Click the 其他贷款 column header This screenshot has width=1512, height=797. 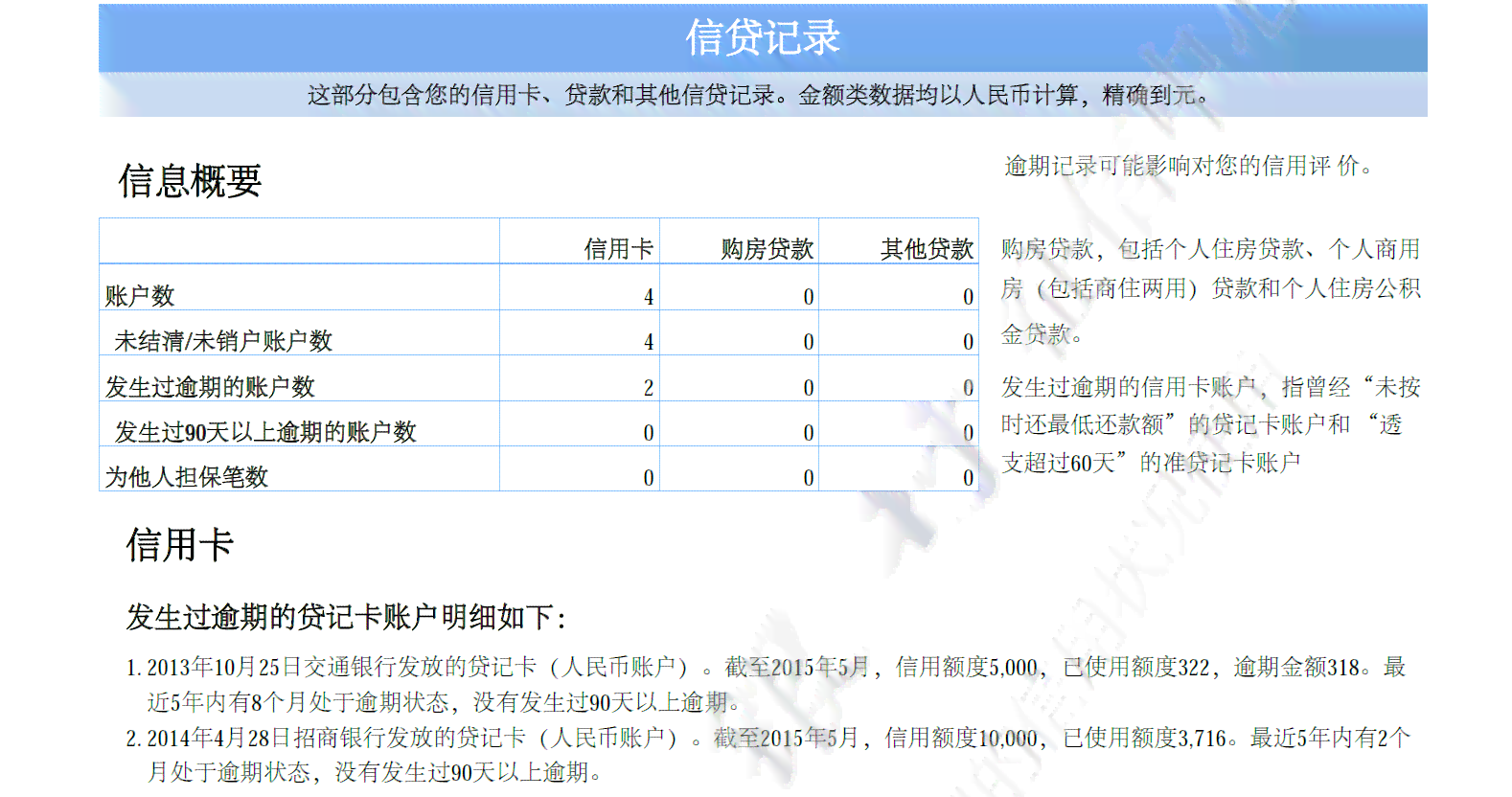(x=928, y=249)
